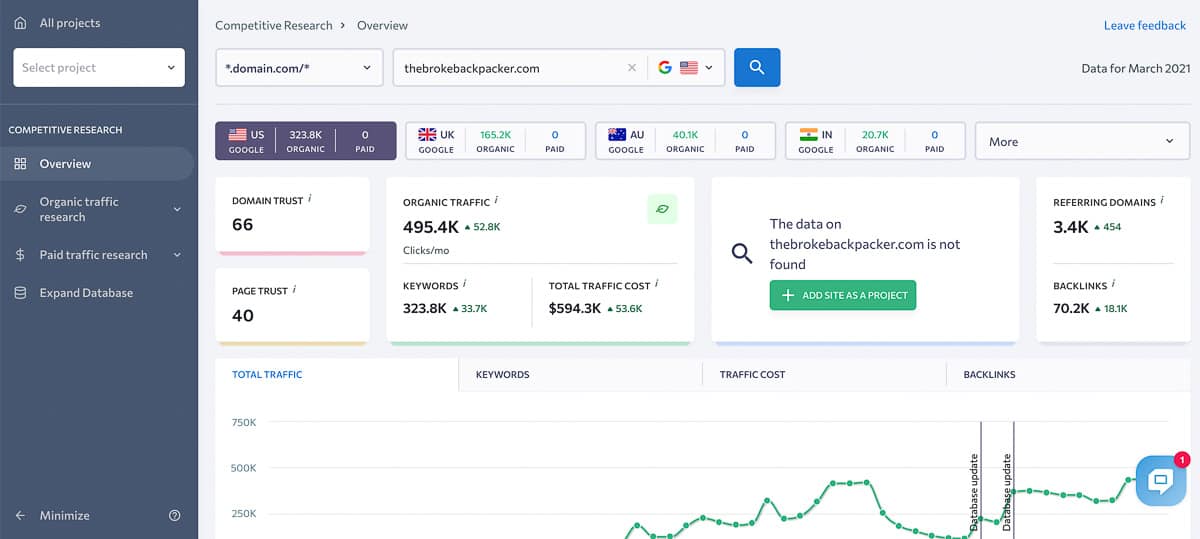Viewport: 1200px width, 539px height.
Task: Click the home icon beside All projects
Action: [x=20, y=23]
